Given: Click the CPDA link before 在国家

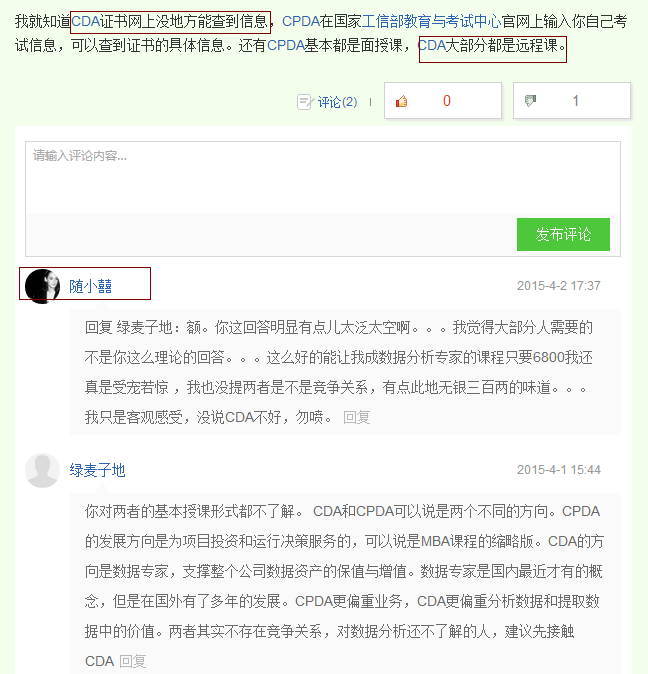Looking at the screenshot, I should pos(301,21).
